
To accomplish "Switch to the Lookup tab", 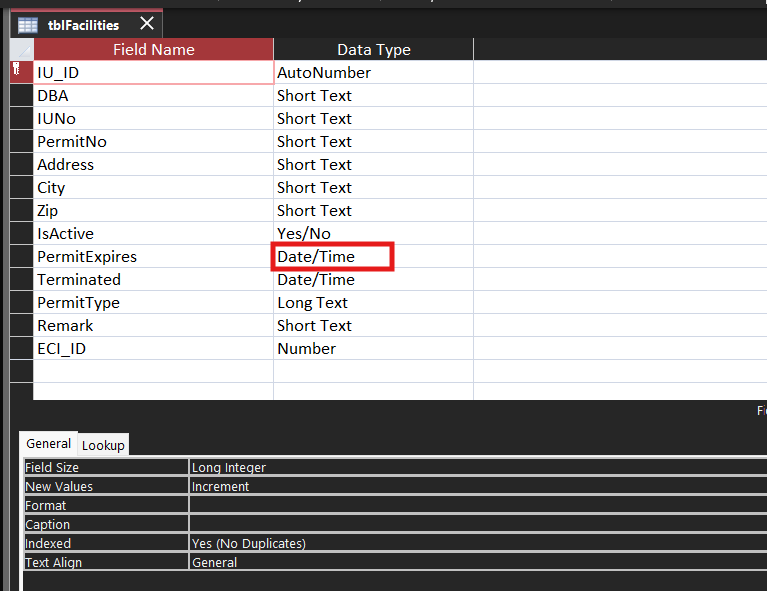I will (103, 445).
